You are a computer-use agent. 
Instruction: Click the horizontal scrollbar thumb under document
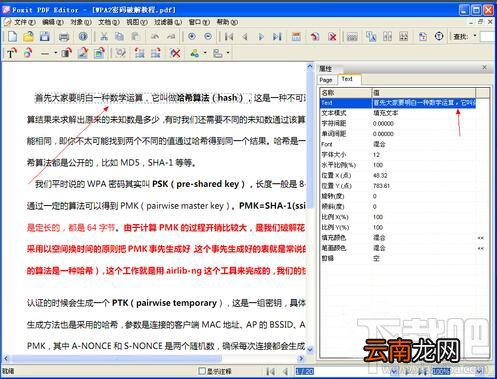tap(117, 359)
